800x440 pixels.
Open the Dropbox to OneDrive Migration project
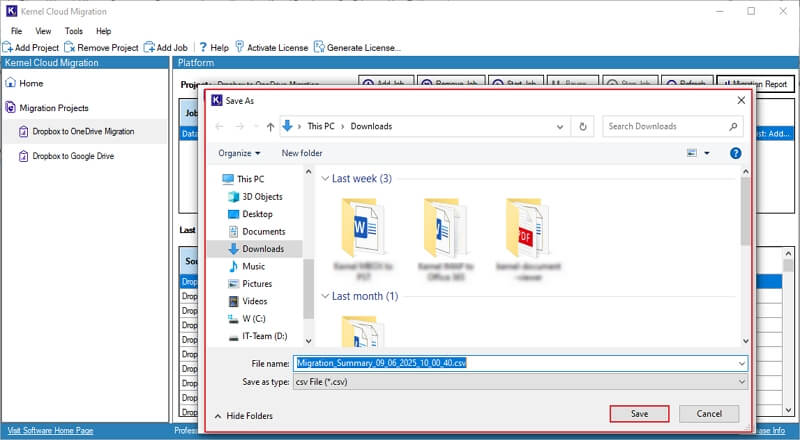(77, 132)
